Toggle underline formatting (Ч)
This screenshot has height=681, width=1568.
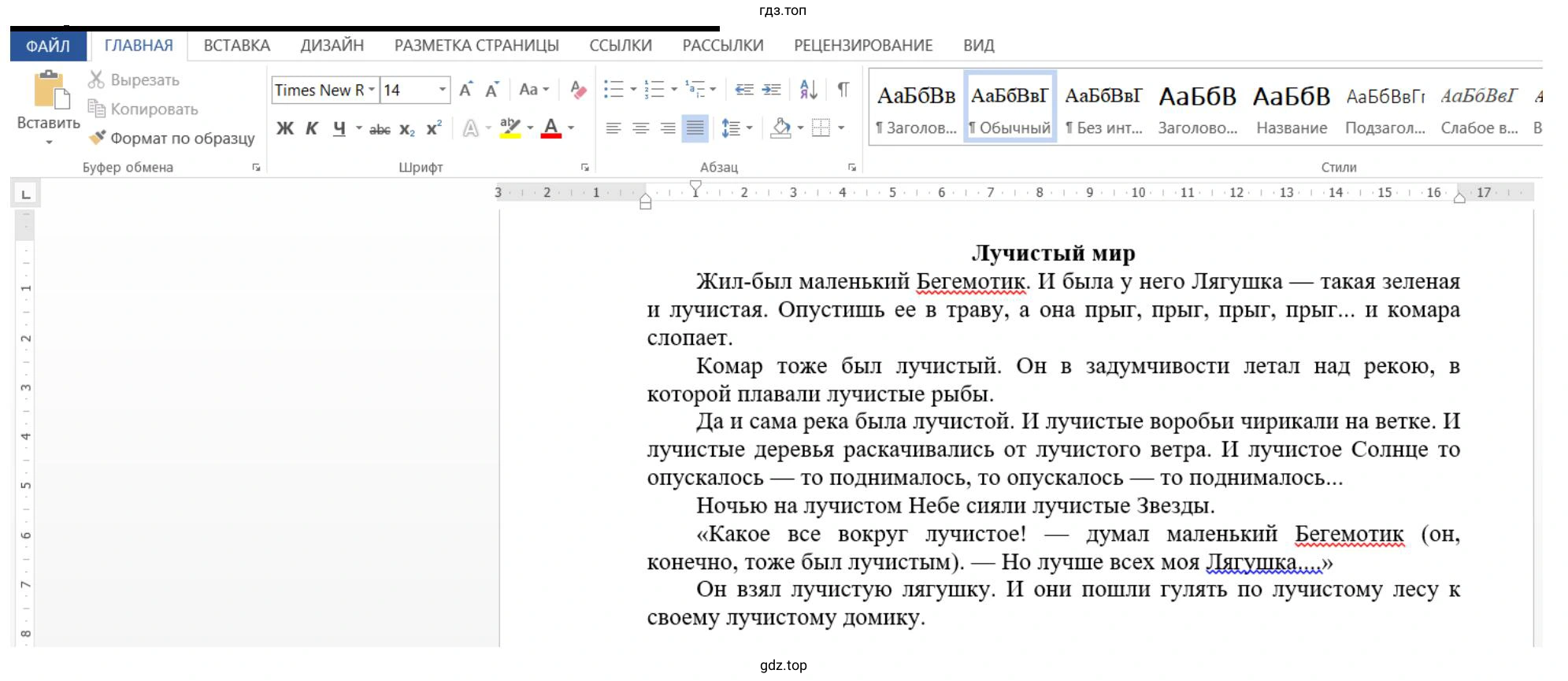[339, 128]
